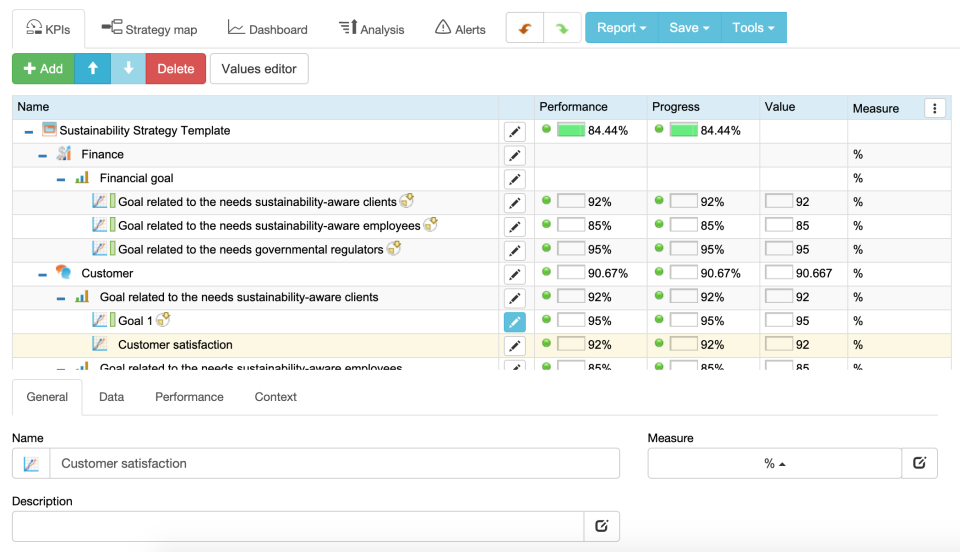The width and height of the screenshot is (960, 552).
Task: Click highlighted blue pencil for Goal 1
Action: pos(515,322)
